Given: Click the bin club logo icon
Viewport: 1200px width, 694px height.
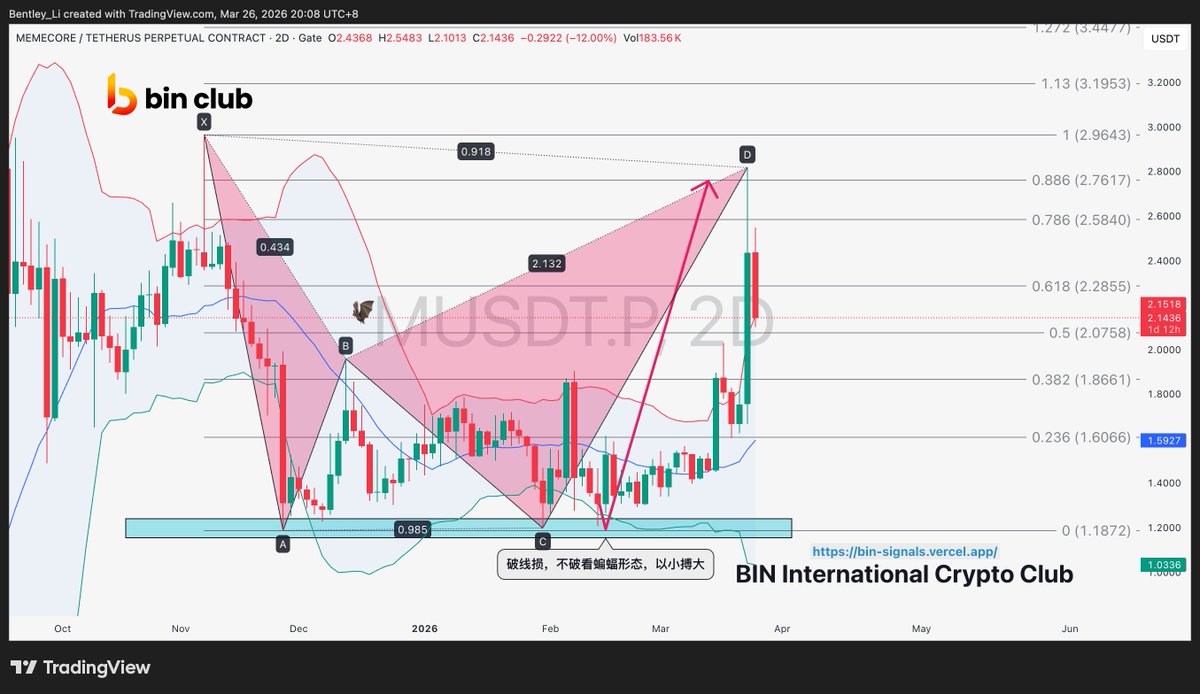Looking at the screenshot, I should pos(120,96).
